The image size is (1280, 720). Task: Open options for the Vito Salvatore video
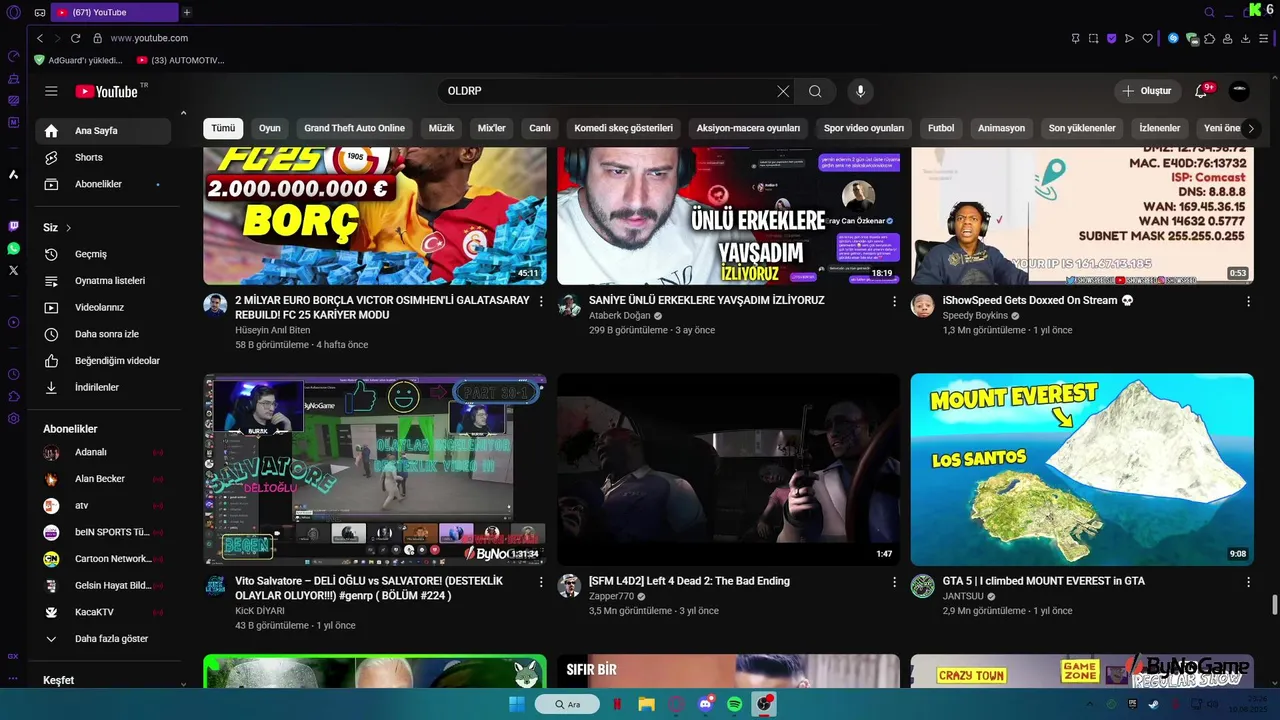pyautogui.click(x=541, y=582)
